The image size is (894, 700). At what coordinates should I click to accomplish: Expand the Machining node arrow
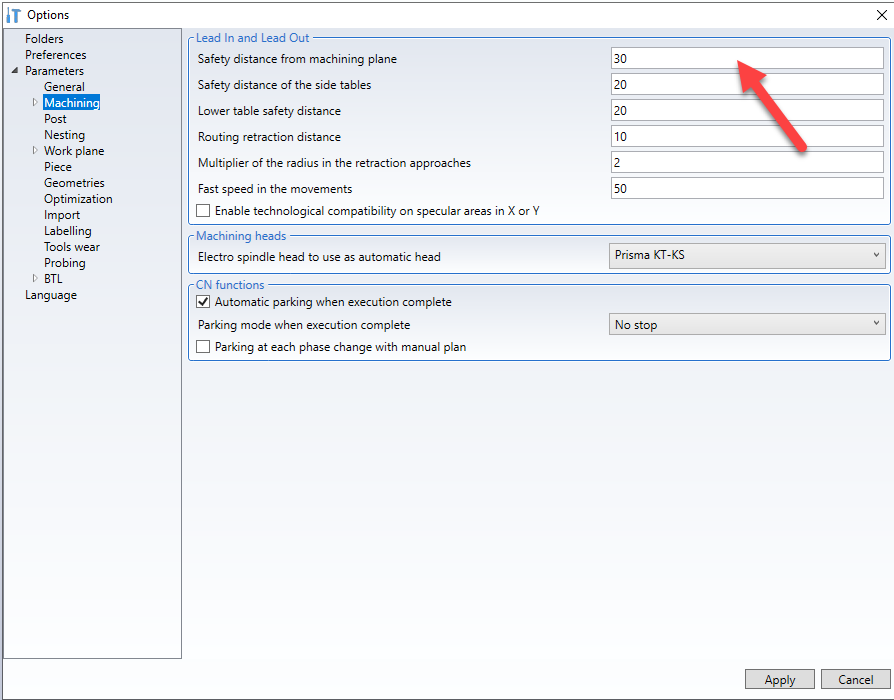[35, 103]
